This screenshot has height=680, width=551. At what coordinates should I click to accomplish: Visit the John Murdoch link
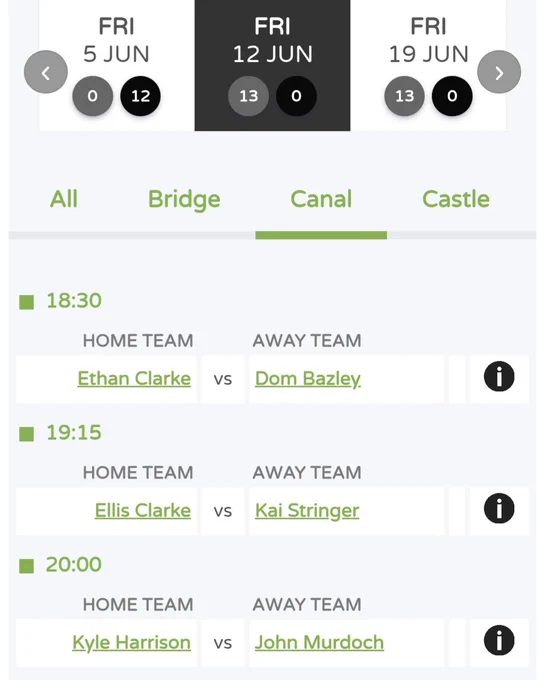click(x=319, y=642)
